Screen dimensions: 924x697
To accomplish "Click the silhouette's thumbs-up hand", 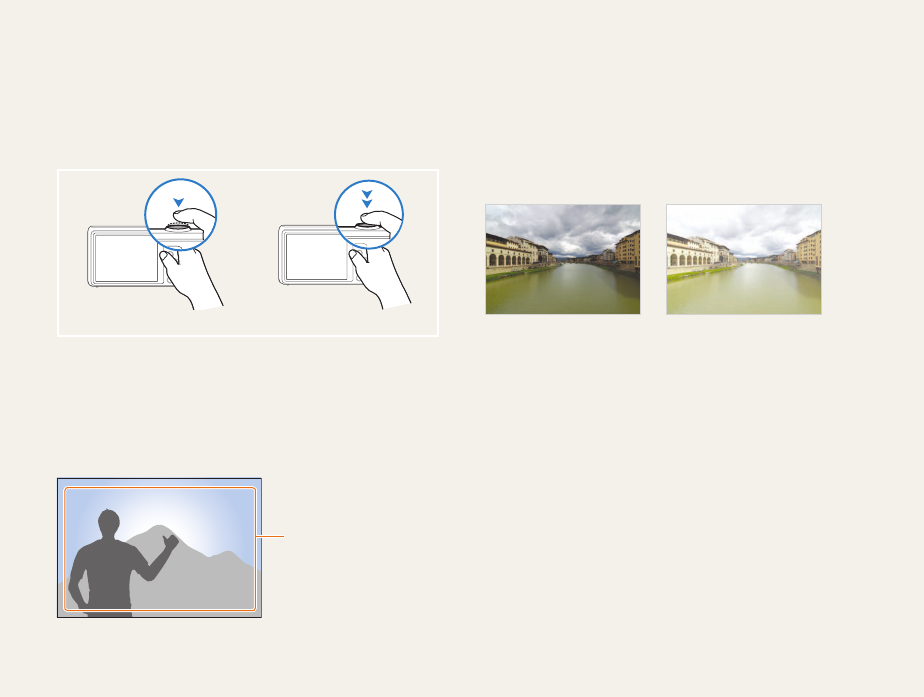I will (x=171, y=541).
